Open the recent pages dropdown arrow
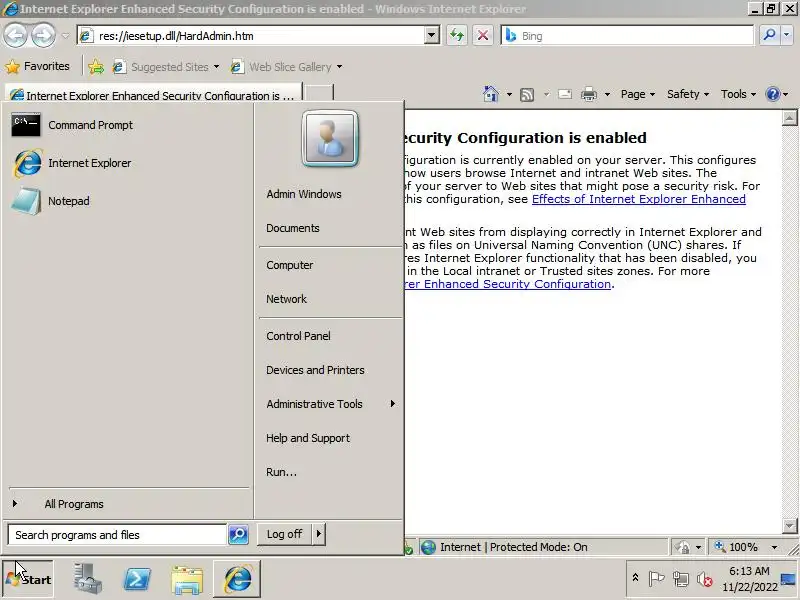The image size is (800, 600). (x=65, y=36)
